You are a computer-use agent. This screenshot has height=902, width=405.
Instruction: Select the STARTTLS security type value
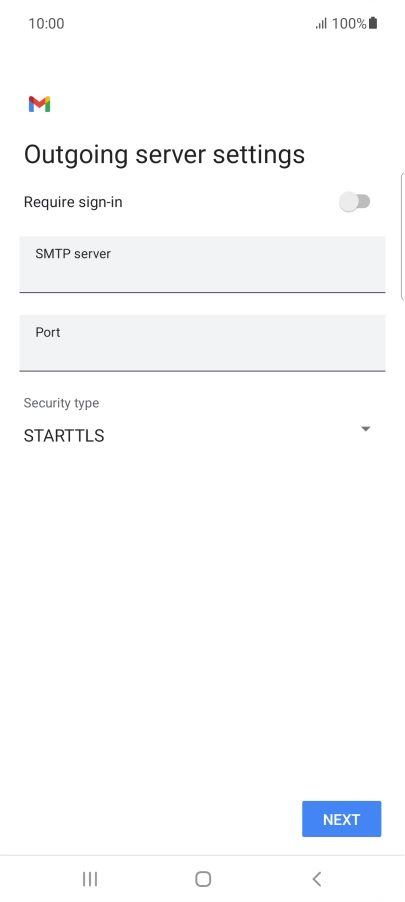coord(64,436)
